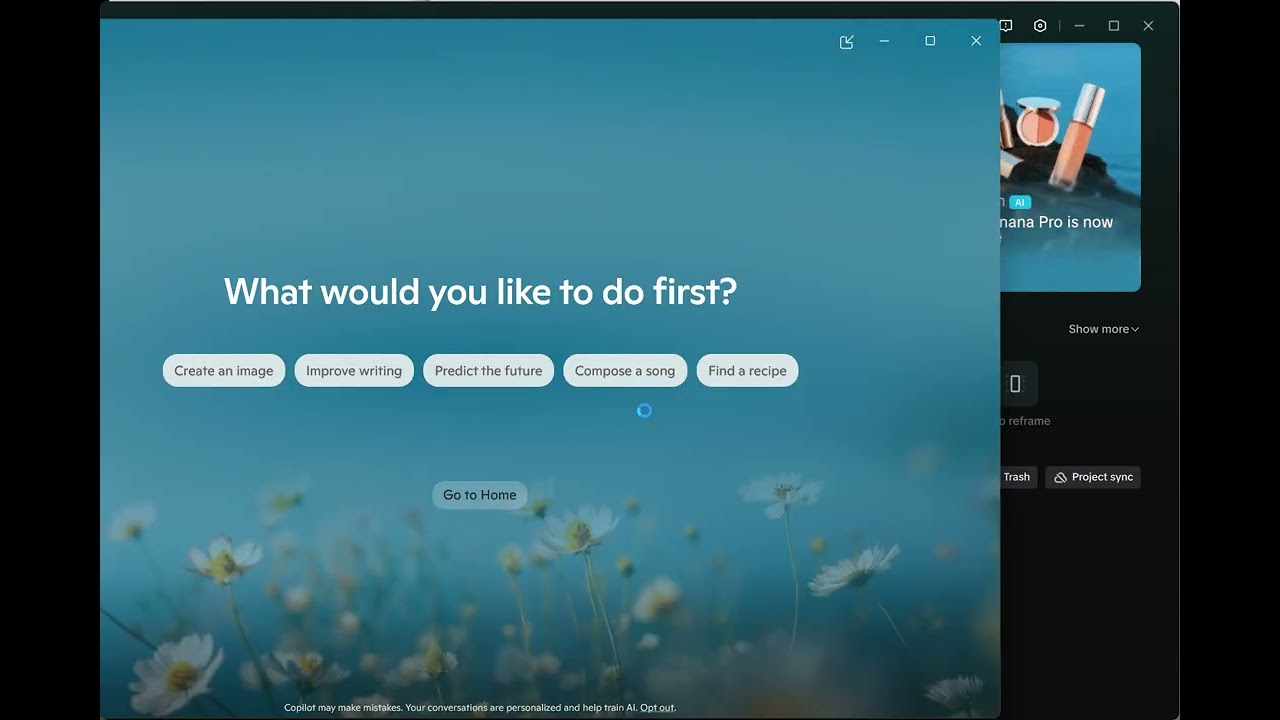Open the Opt out link in footer

pos(657,708)
